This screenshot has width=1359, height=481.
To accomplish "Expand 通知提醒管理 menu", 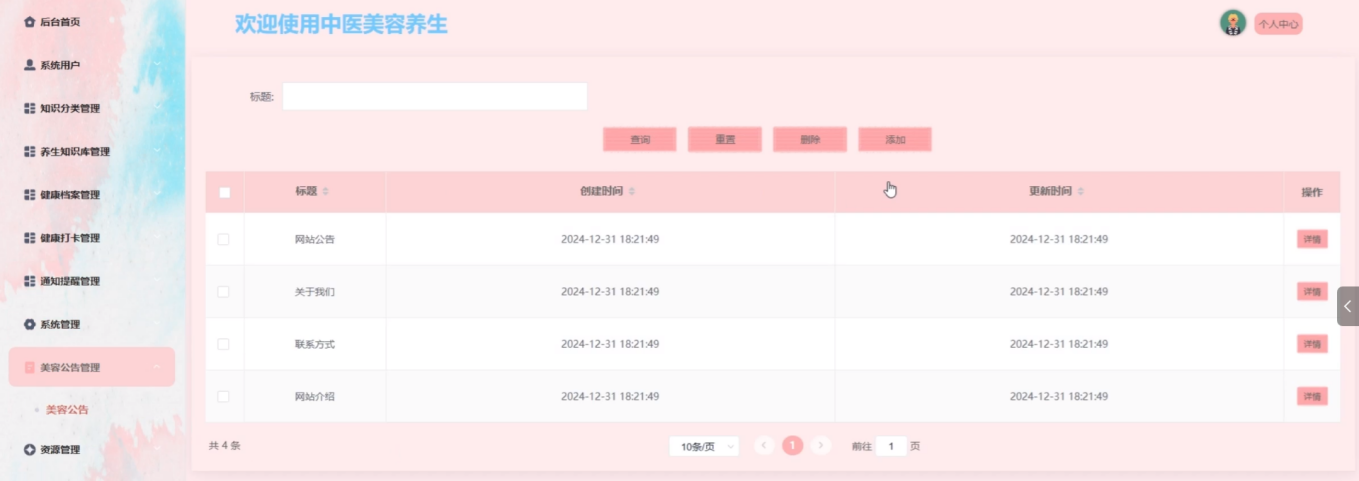I will [x=92, y=281].
